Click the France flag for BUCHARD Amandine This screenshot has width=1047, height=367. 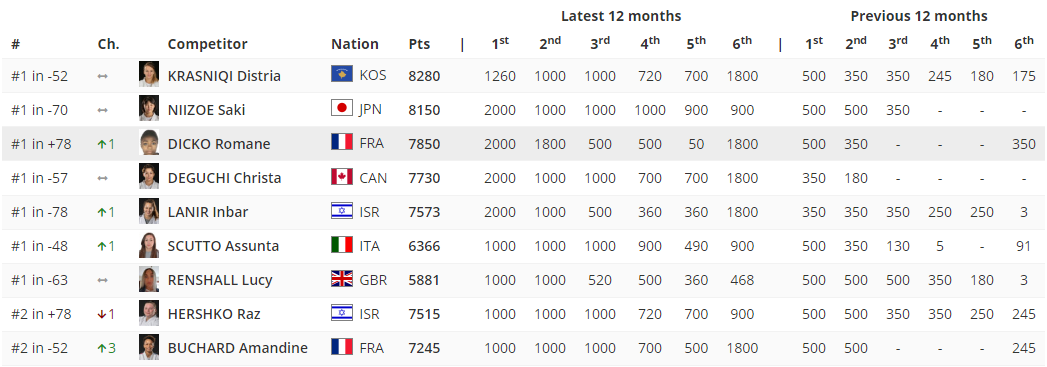coord(342,346)
